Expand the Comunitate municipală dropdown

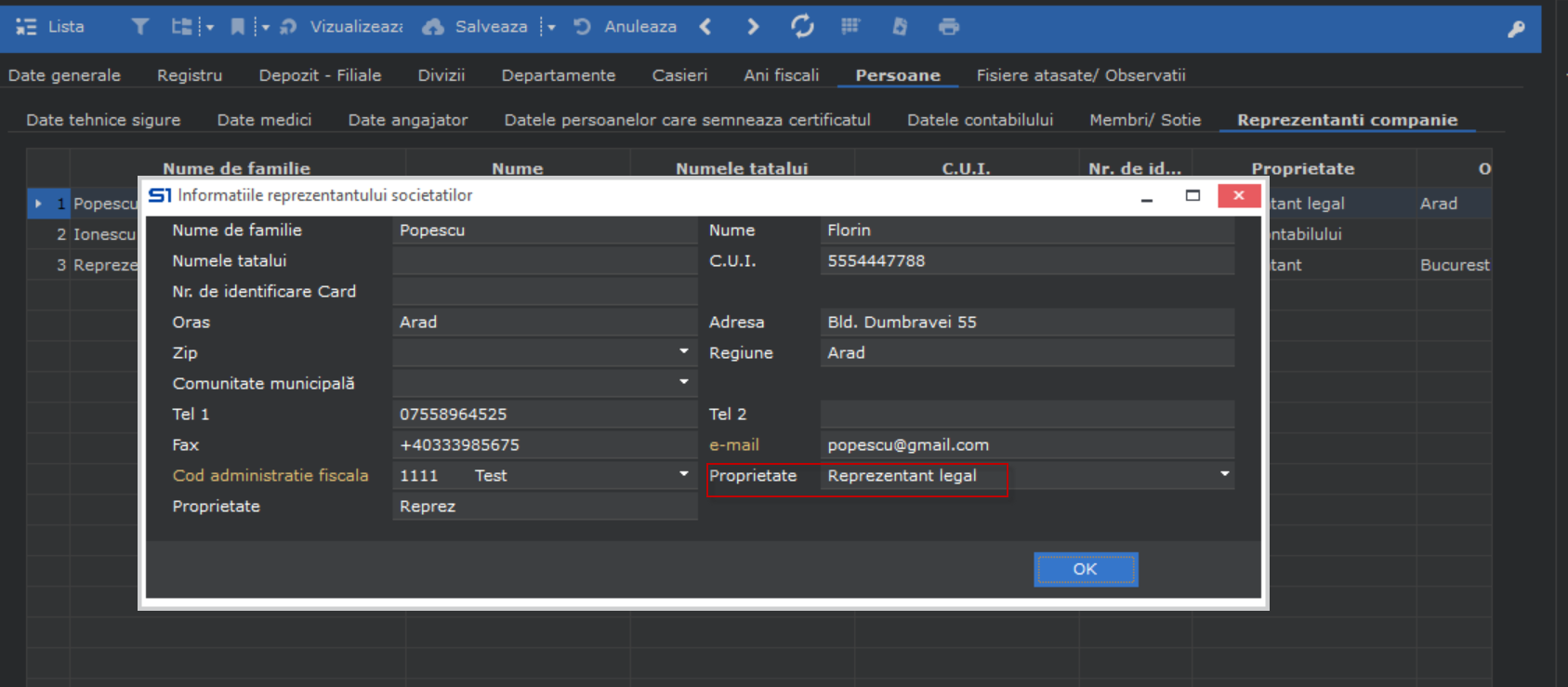pos(683,382)
